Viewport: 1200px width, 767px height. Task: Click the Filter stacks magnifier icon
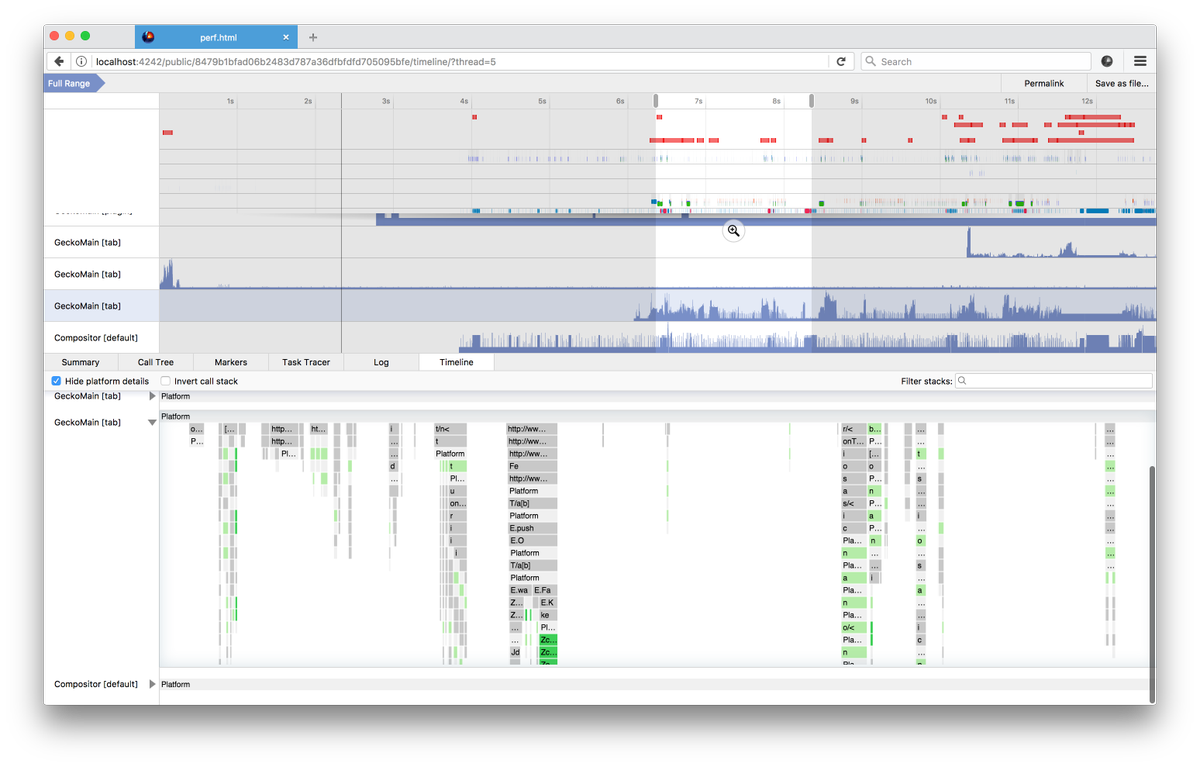962,381
